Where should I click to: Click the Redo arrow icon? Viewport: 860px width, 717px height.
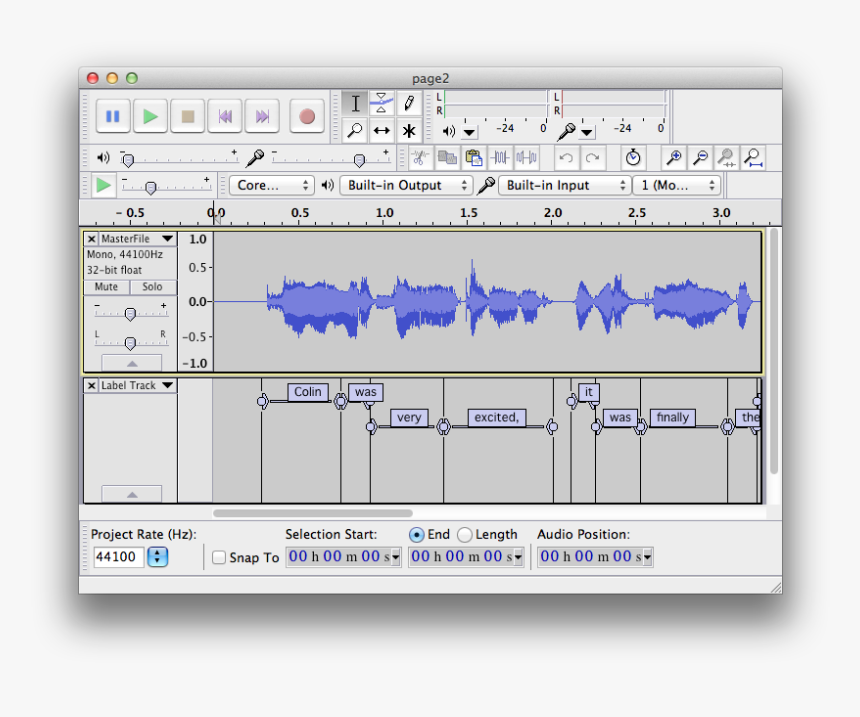coord(592,159)
